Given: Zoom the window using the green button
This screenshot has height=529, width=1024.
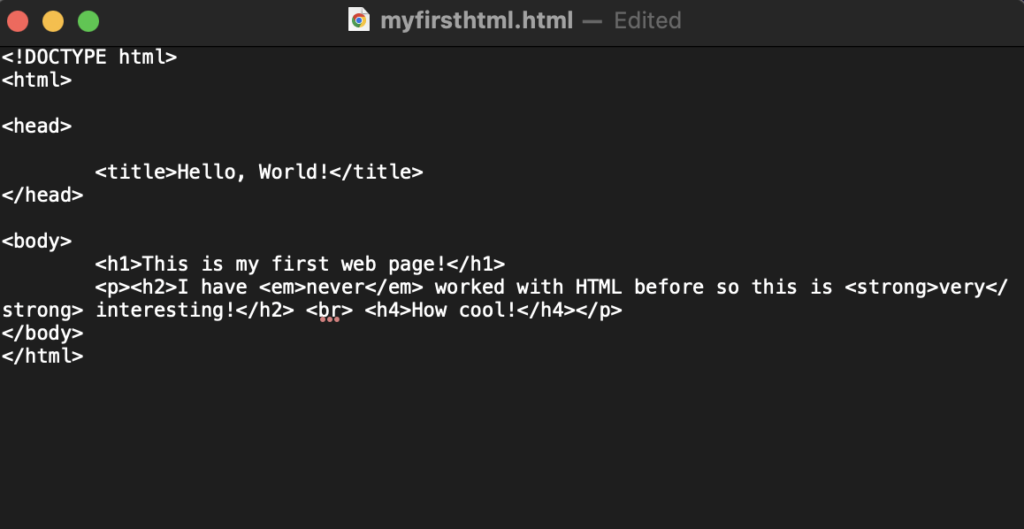Looking at the screenshot, I should coord(88,21).
